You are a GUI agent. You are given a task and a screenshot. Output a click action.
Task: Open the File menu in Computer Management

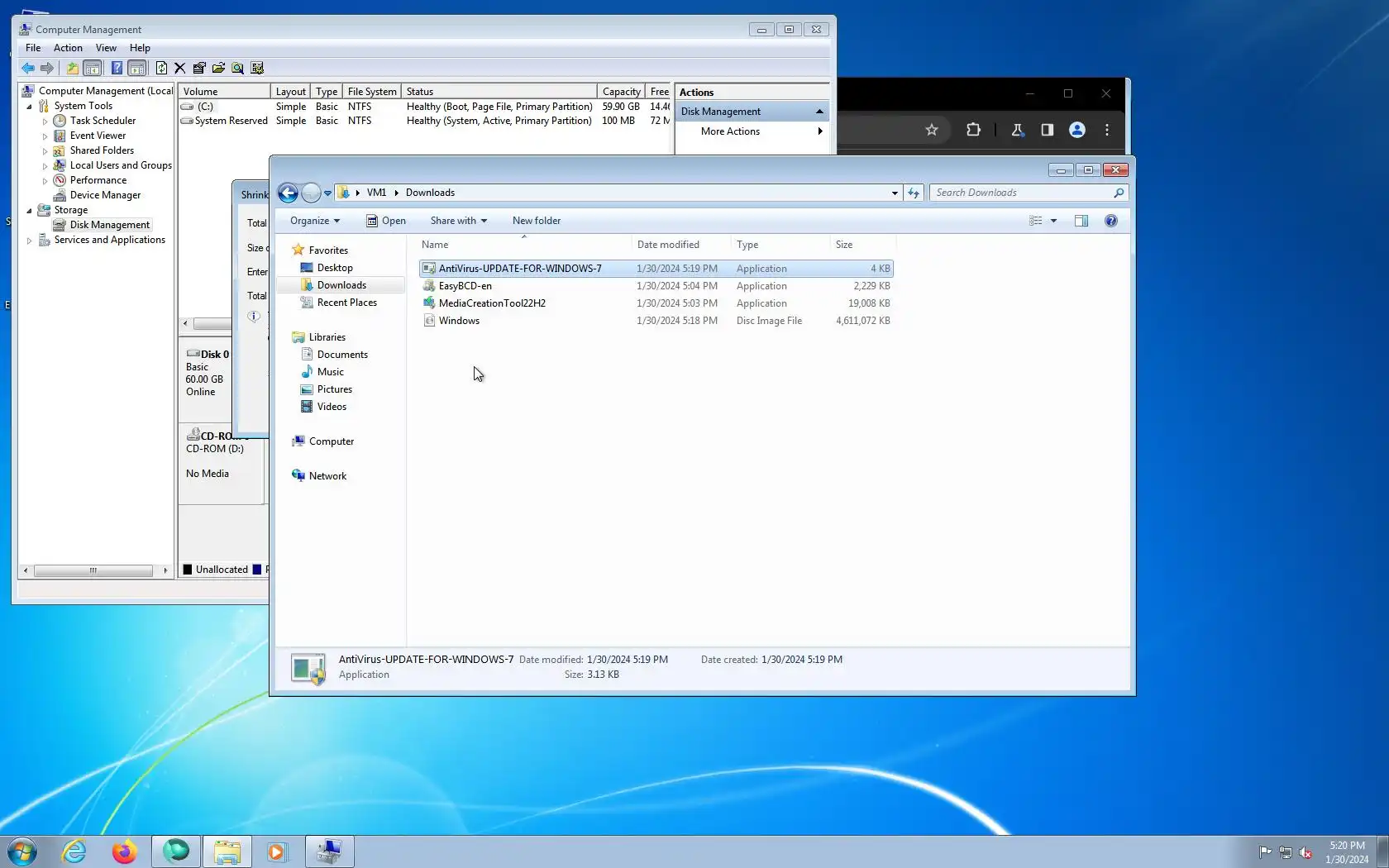point(33,48)
